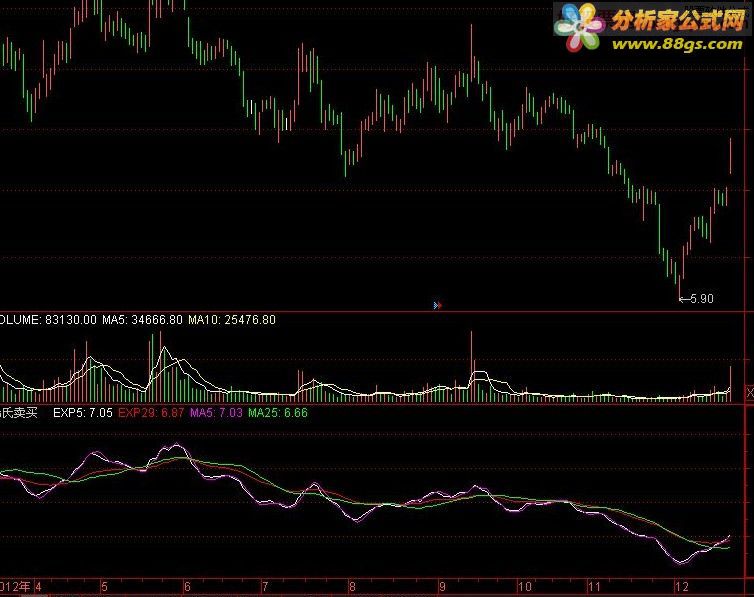Image resolution: width=754 pixels, height=597 pixels.
Task: Click month 7 on the time axis
Action: click(x=264, y=586)
